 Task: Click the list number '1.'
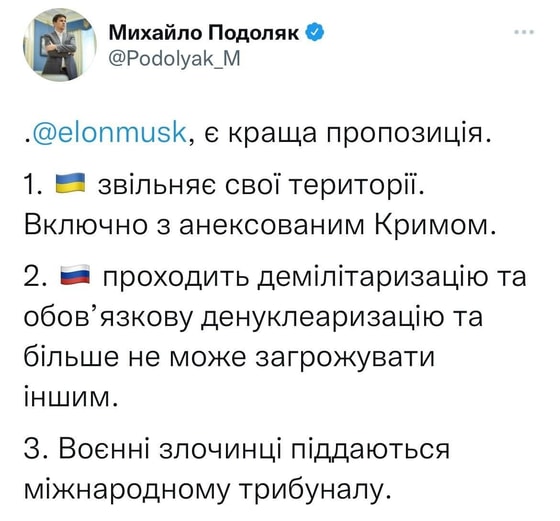click(x=34, y=185)
